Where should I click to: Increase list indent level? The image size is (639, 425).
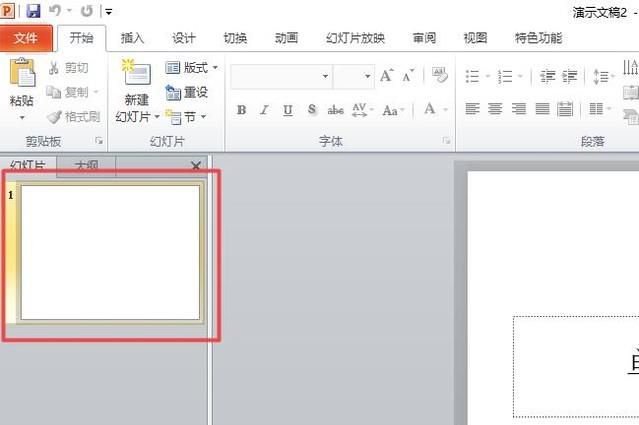[x=569, y=76]
